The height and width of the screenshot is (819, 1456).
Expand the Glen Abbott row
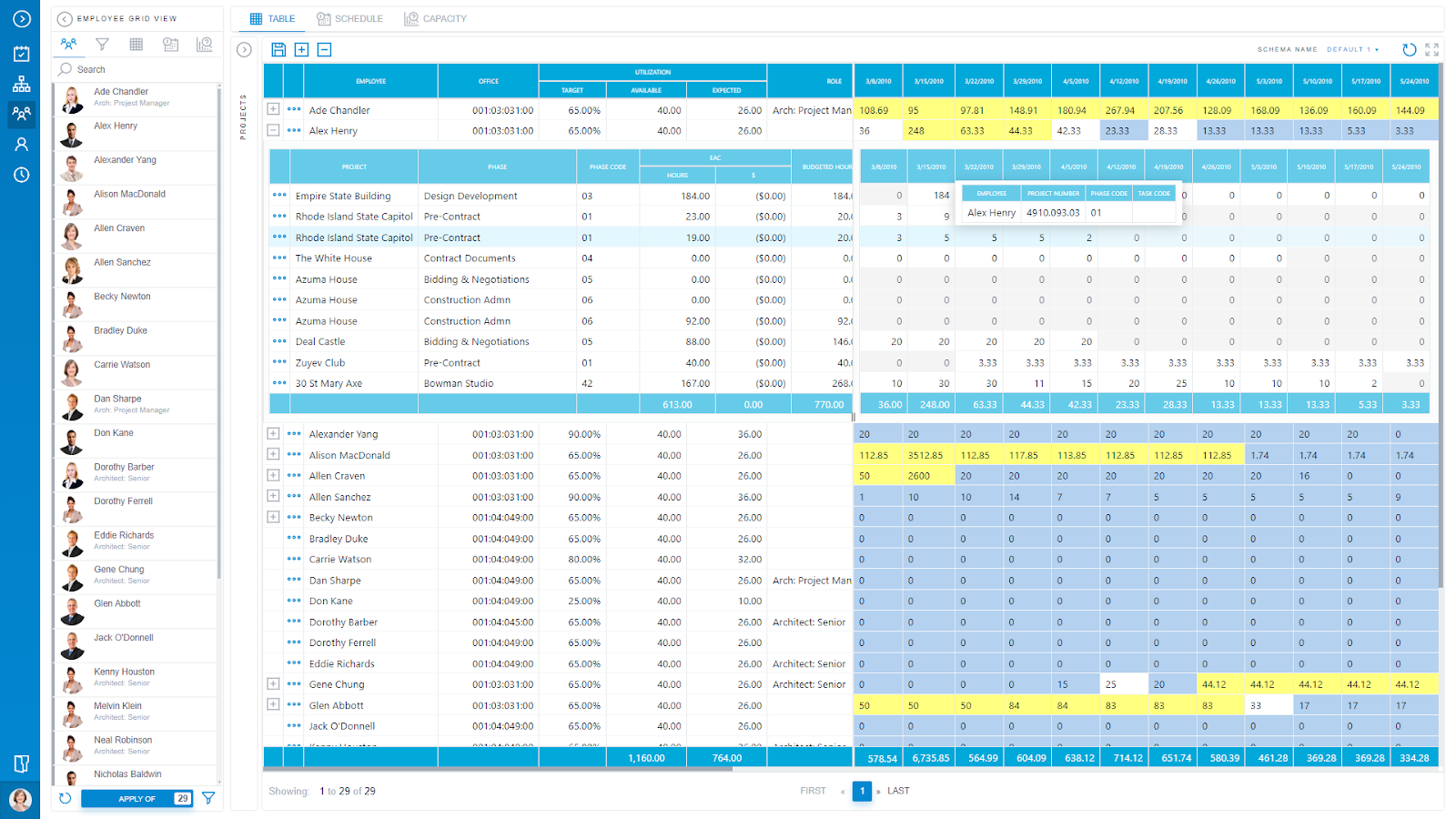click(273, 704)
